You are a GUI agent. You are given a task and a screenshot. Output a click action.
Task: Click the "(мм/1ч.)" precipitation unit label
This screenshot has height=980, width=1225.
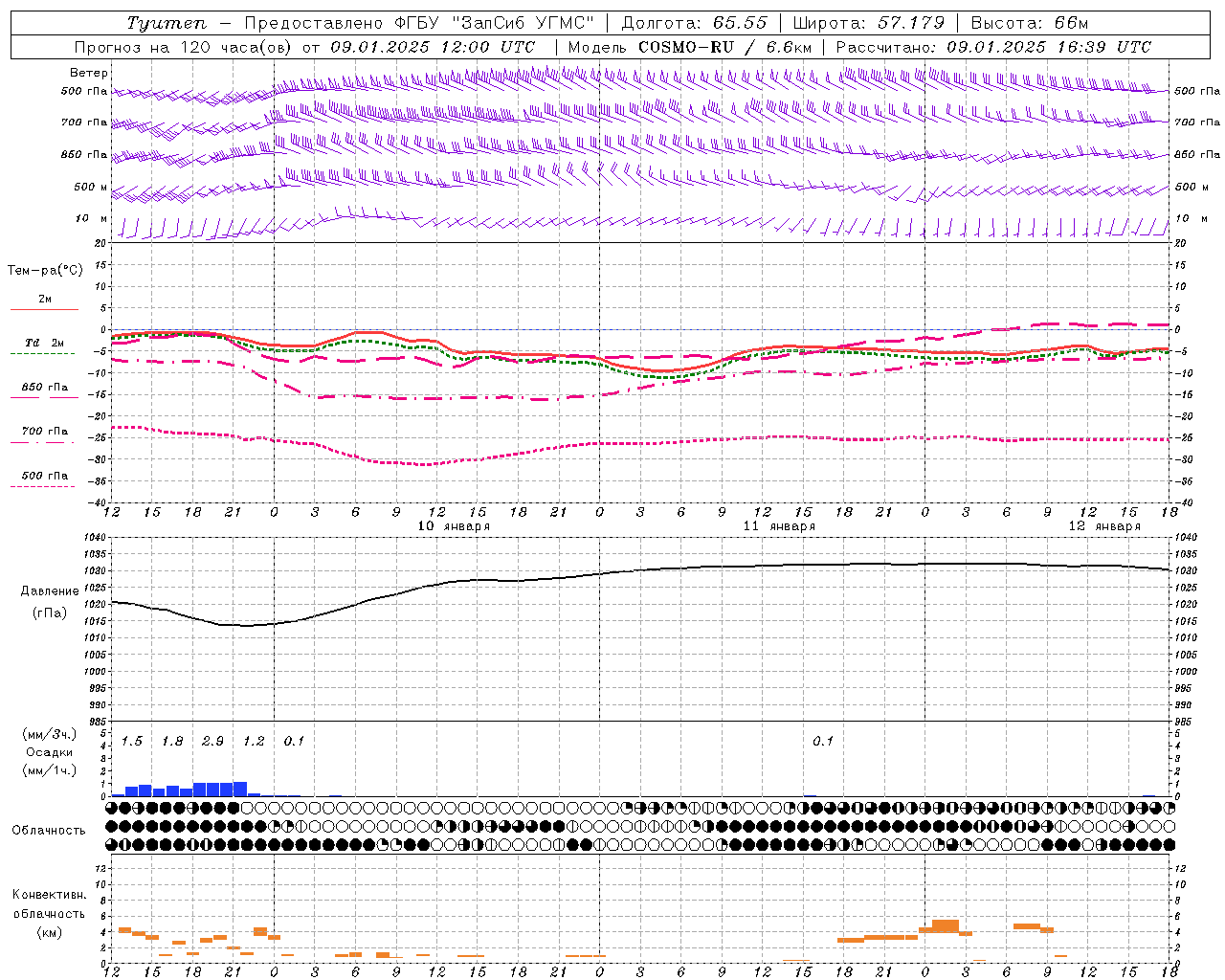[x=50, y=769]
